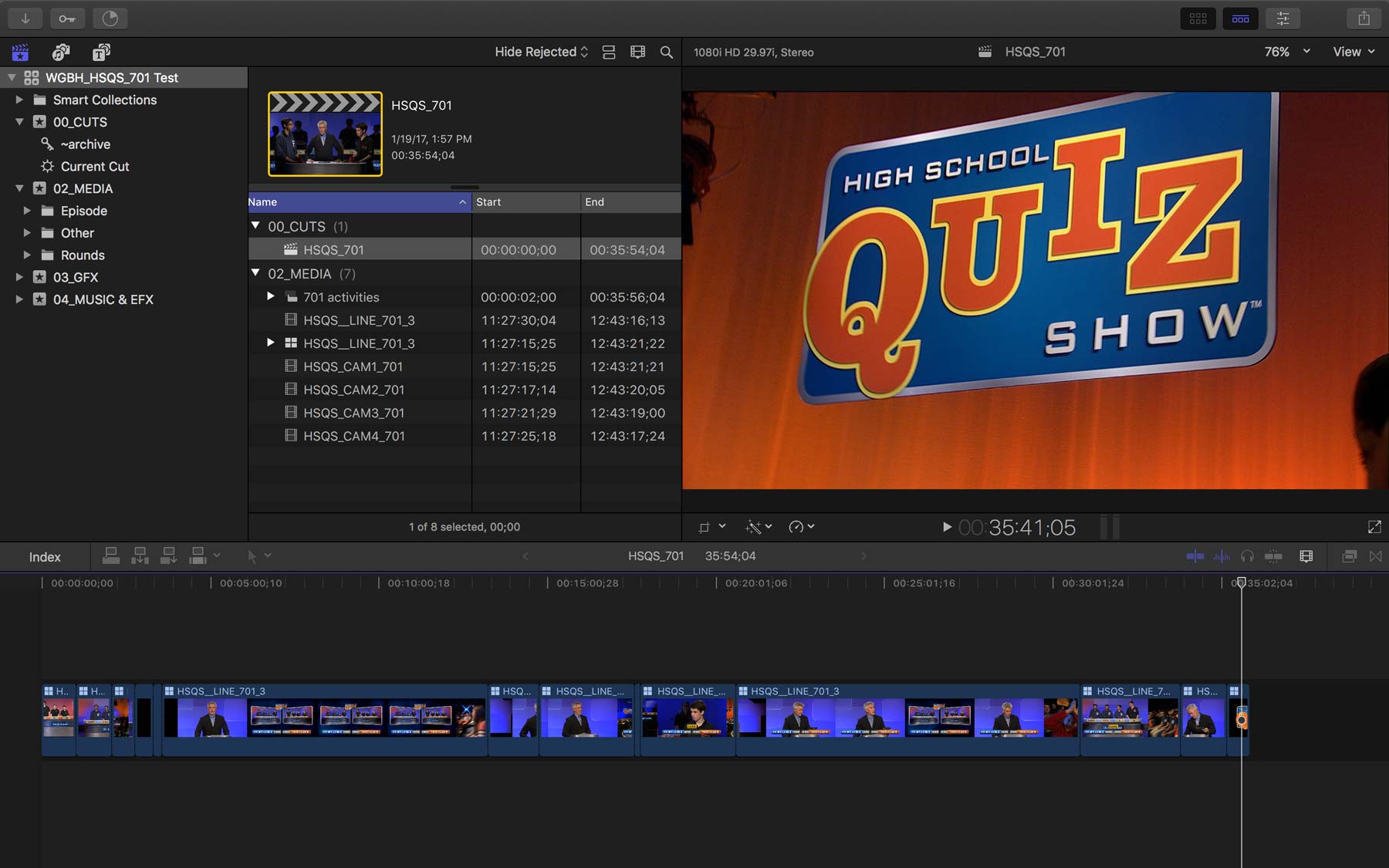Sort by the Name column header
This screenshot has width=1389, height=868.
(x=360, y=202)
